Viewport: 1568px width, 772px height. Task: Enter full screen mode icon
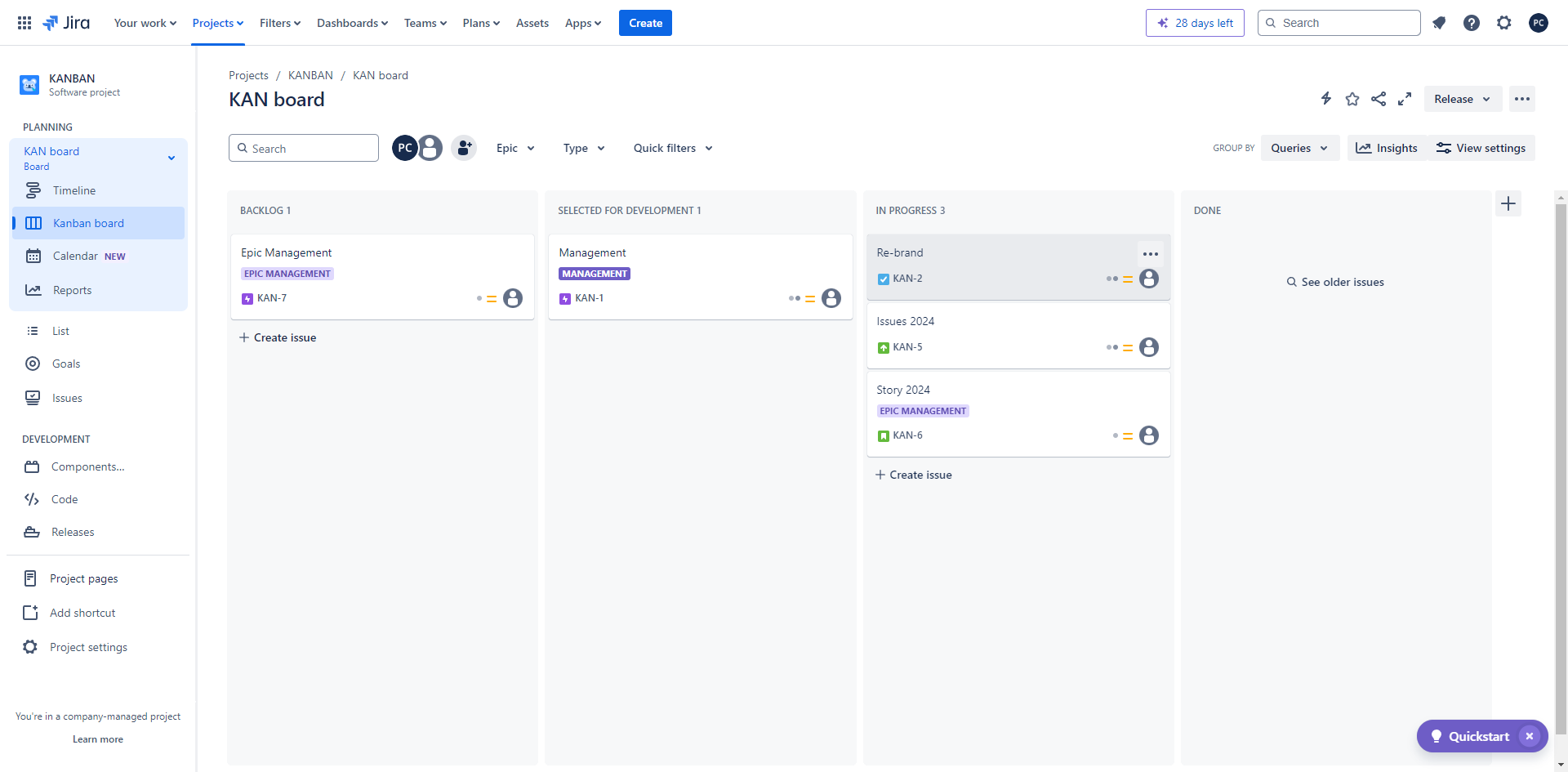pos(1405,99)
